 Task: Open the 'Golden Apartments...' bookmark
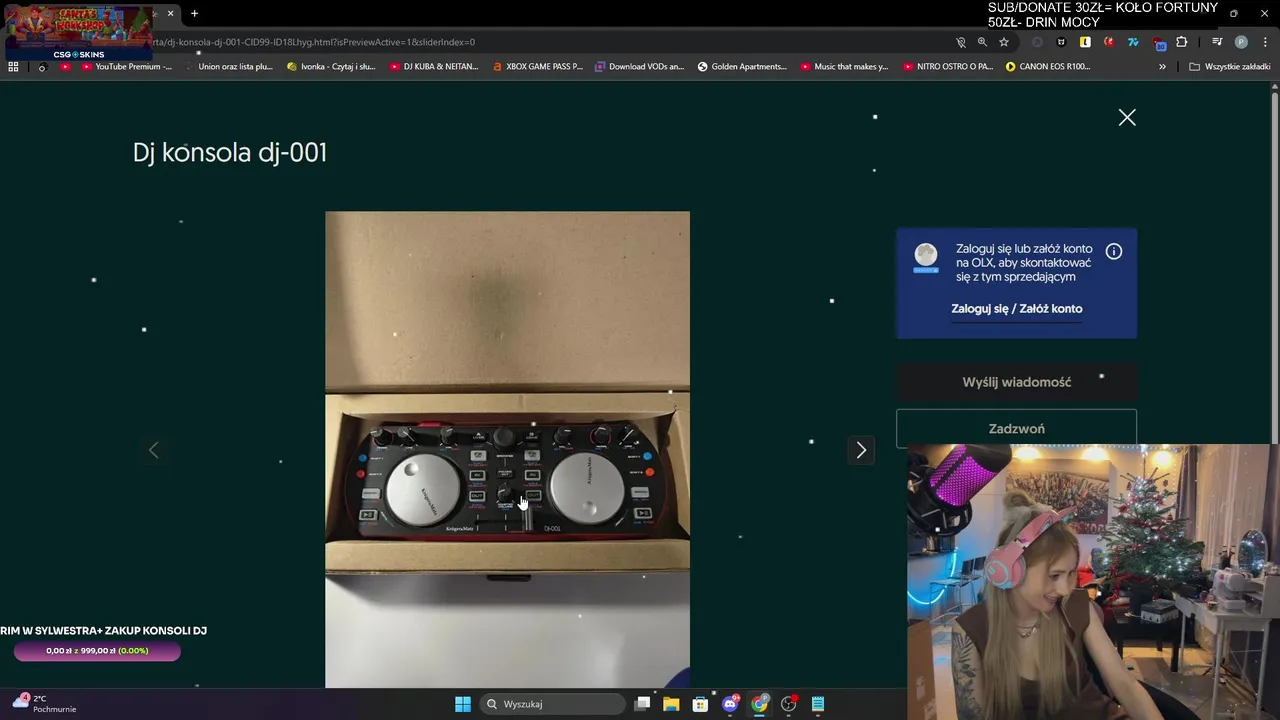pyautogui.click(x=742, y=67)
